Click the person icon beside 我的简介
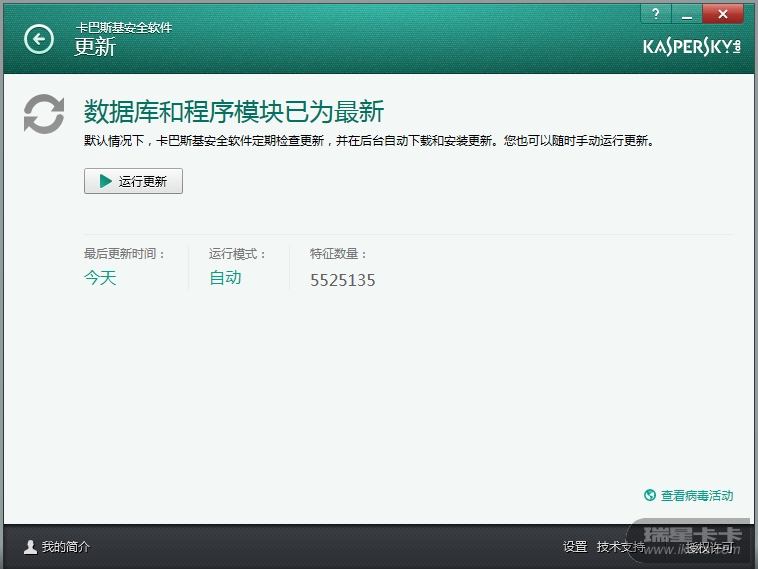 [30, 547]
